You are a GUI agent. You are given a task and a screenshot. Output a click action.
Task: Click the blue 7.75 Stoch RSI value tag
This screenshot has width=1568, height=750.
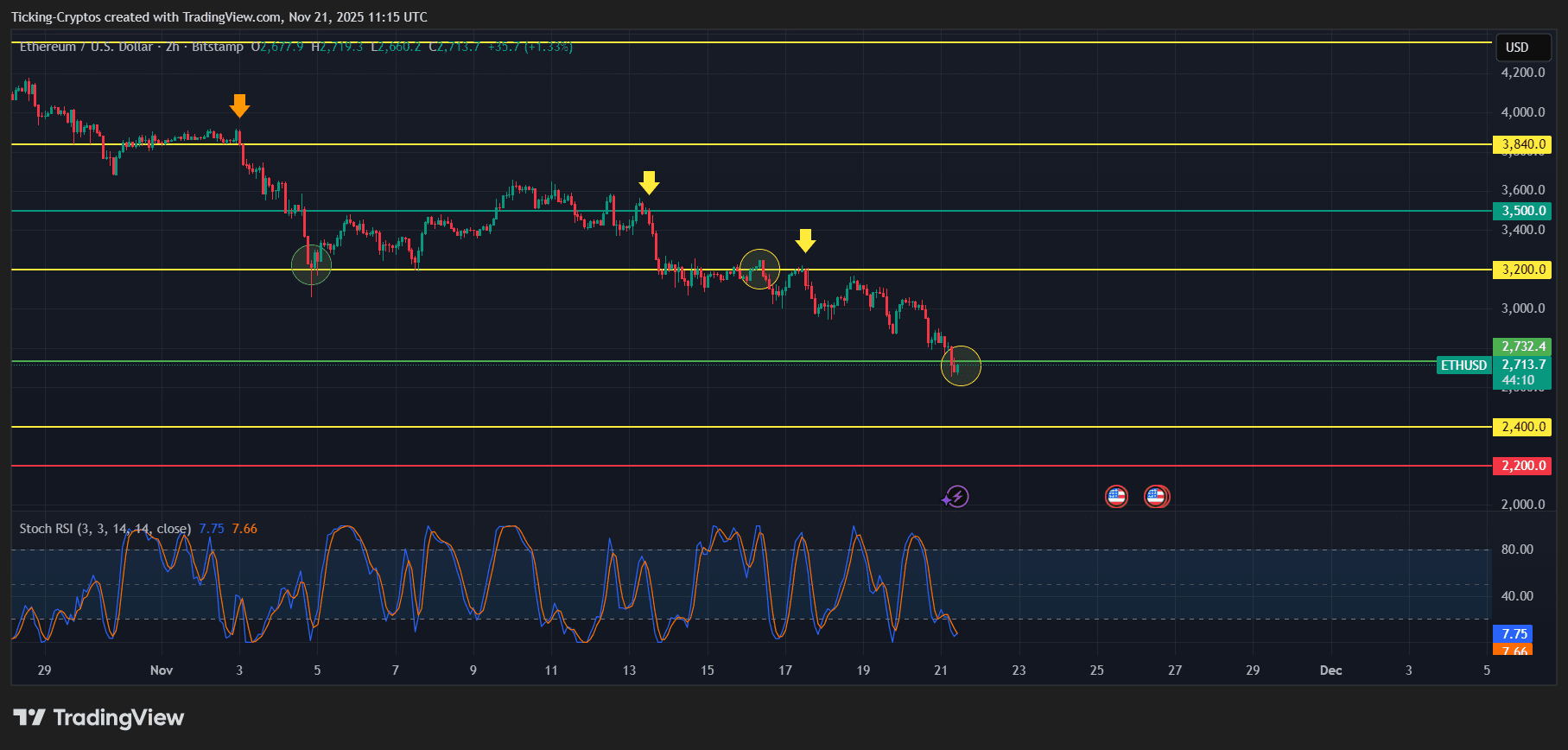pos(1514,633)
